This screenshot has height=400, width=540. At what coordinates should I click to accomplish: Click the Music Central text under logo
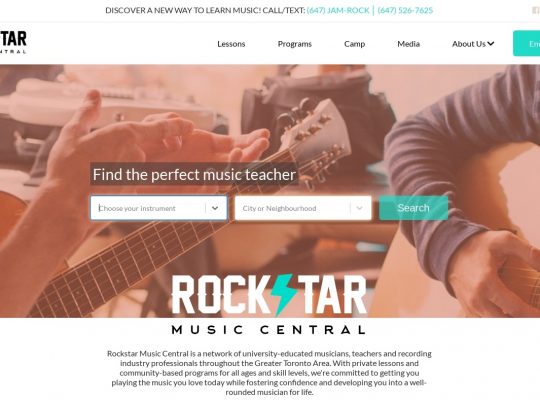268,330
